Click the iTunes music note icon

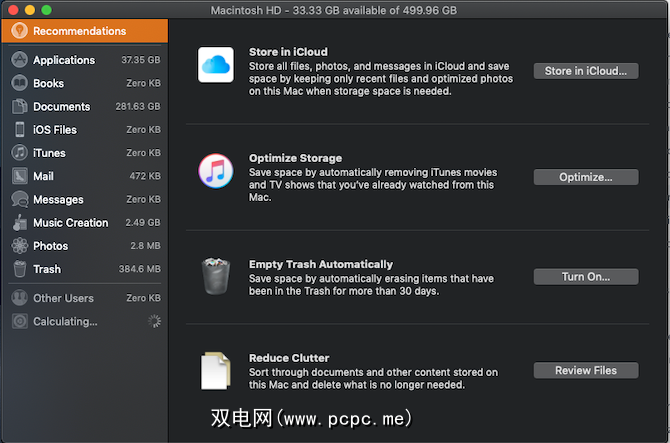point(215,172)
